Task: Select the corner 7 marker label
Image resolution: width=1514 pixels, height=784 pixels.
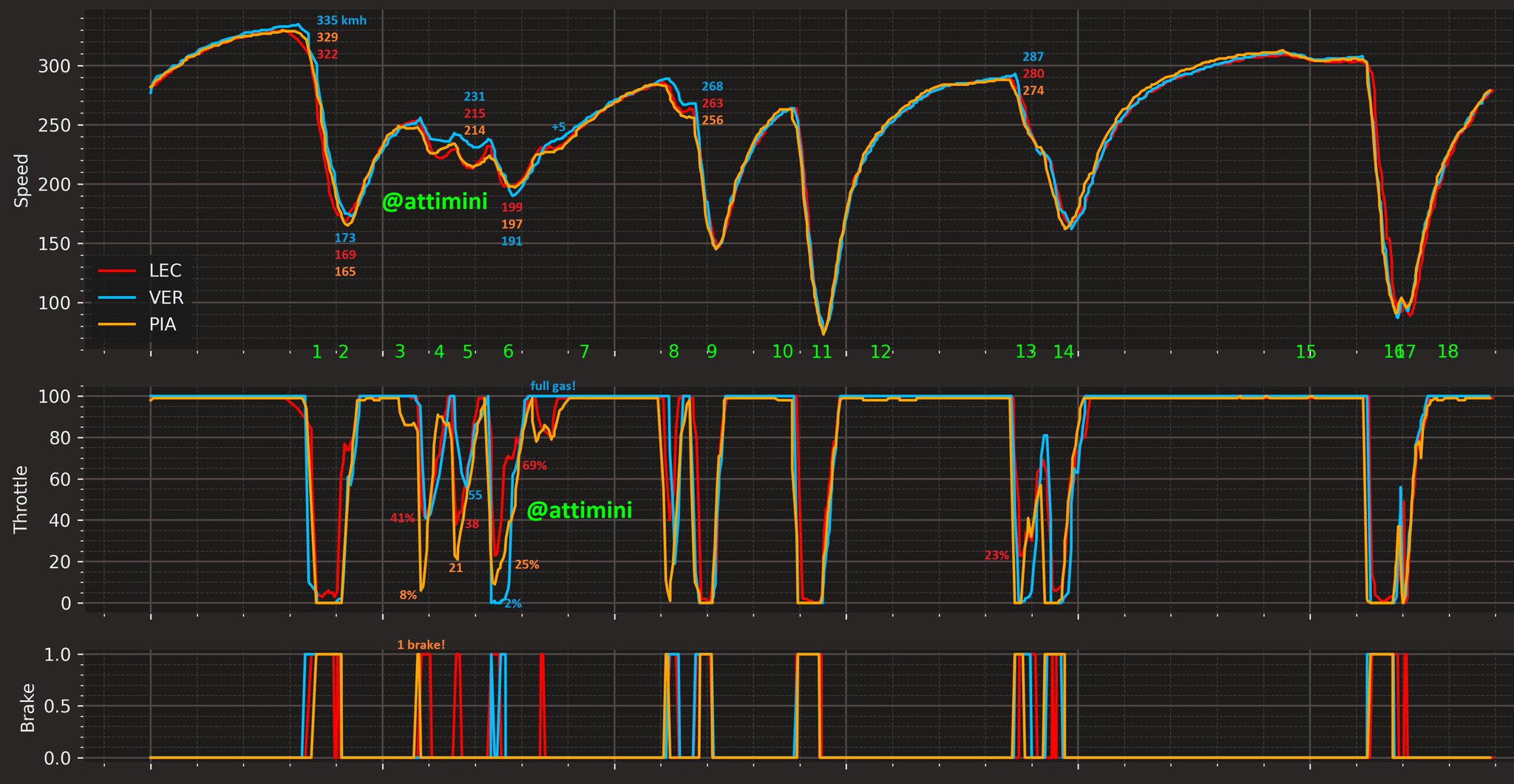Action: [x=584, y=352]
